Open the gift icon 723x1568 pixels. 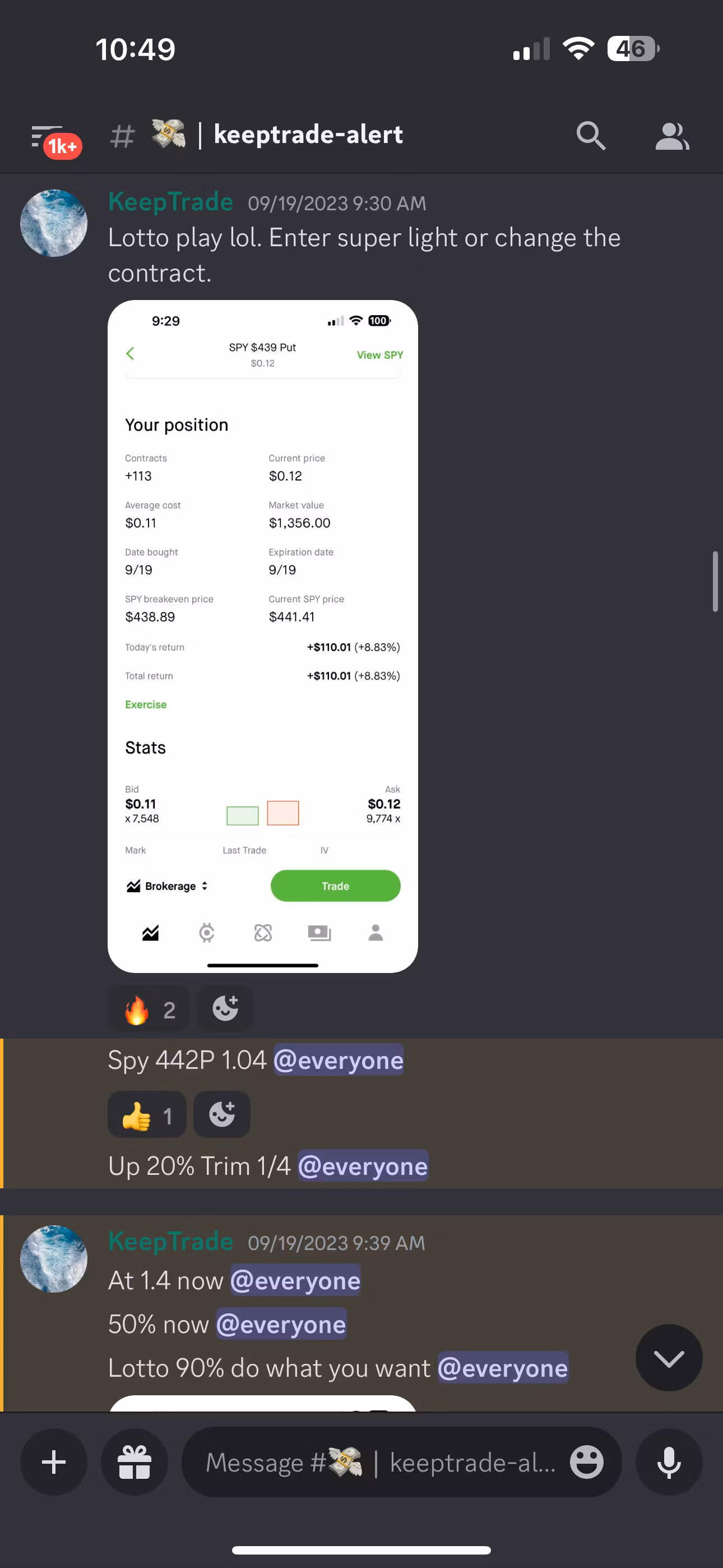(135, 1461)
